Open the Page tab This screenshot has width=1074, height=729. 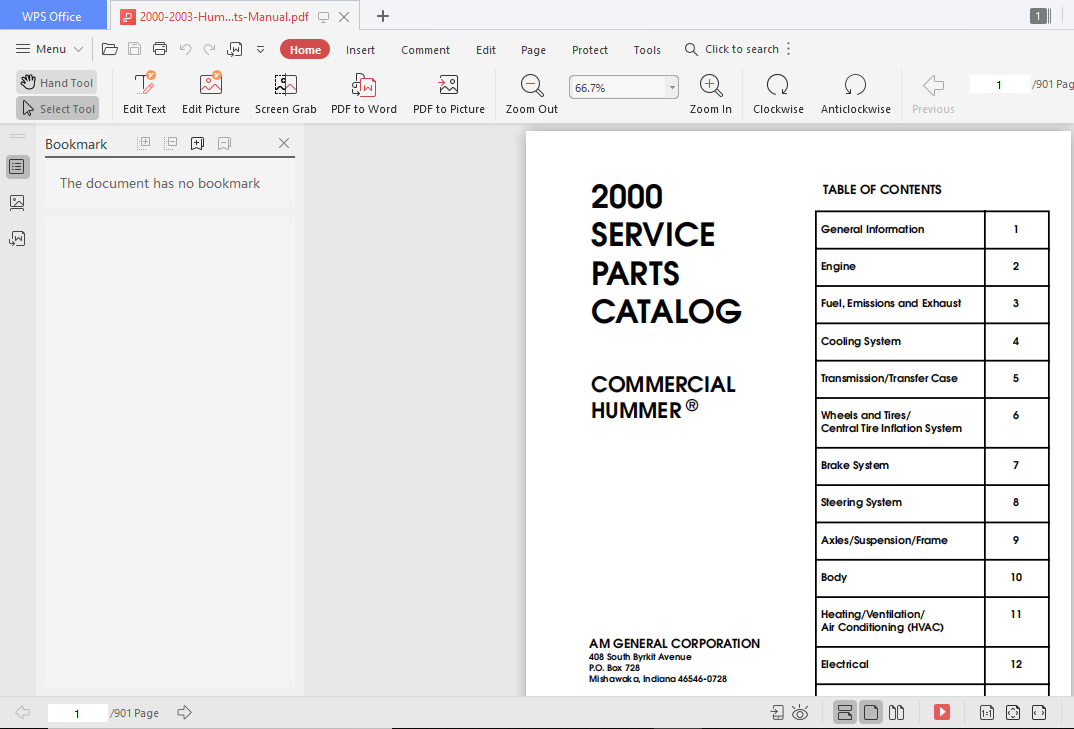pyautogui.click(x=533, y=50)
